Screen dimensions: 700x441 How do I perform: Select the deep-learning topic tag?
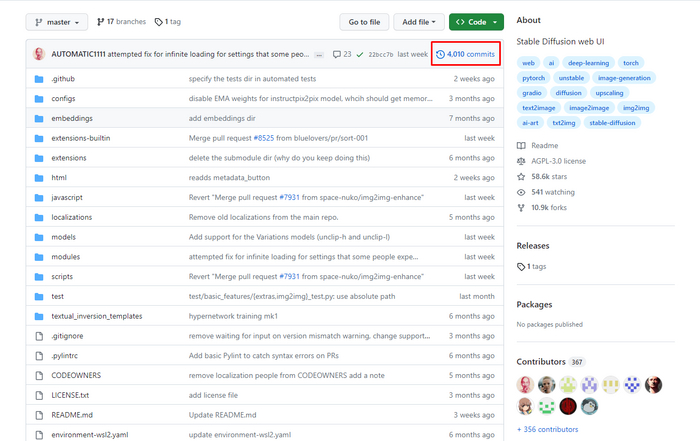[588, 63]
